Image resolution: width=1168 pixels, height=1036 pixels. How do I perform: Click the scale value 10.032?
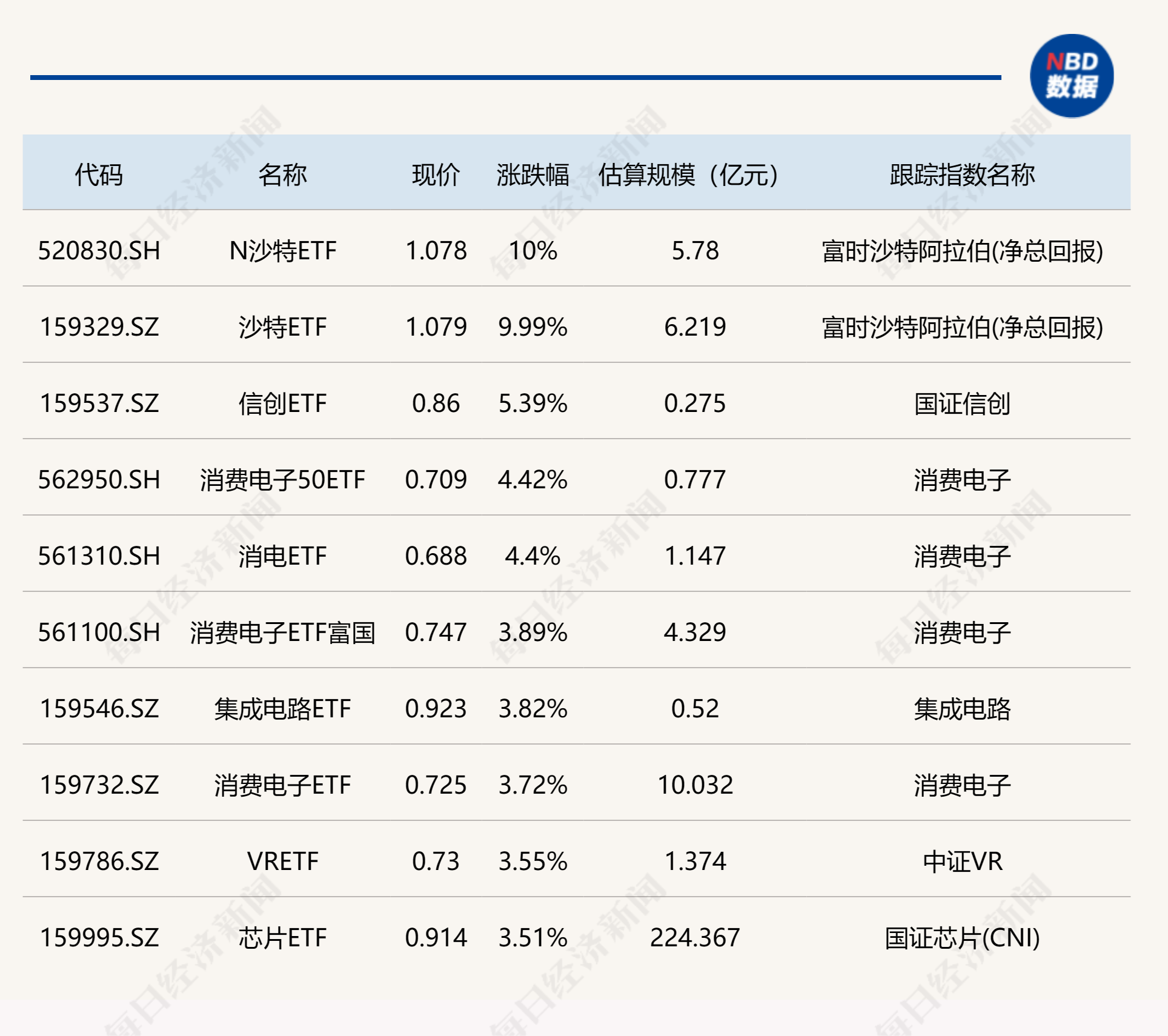[695, 785]
